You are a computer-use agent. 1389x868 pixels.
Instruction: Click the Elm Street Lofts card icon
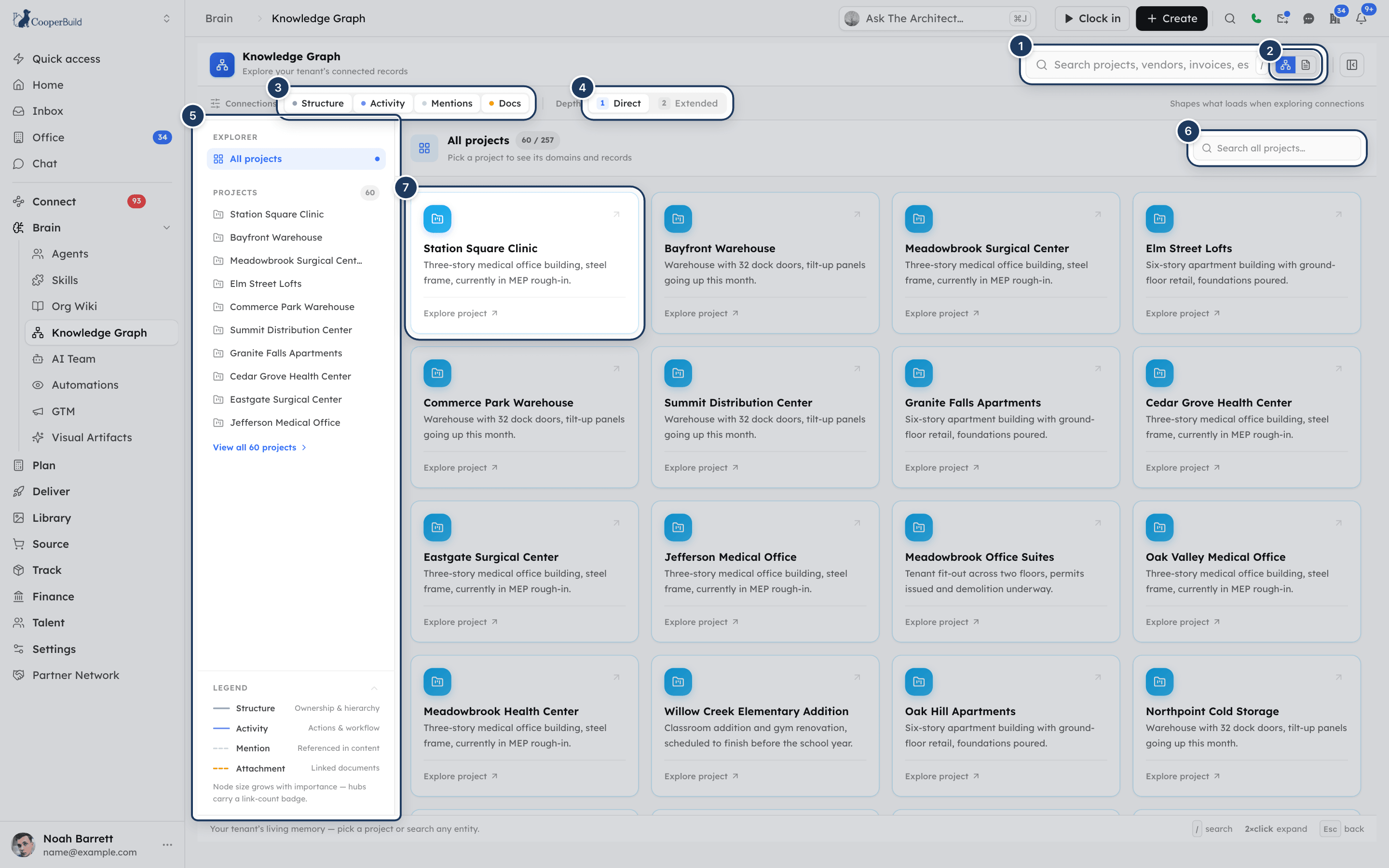(1159, 219)
